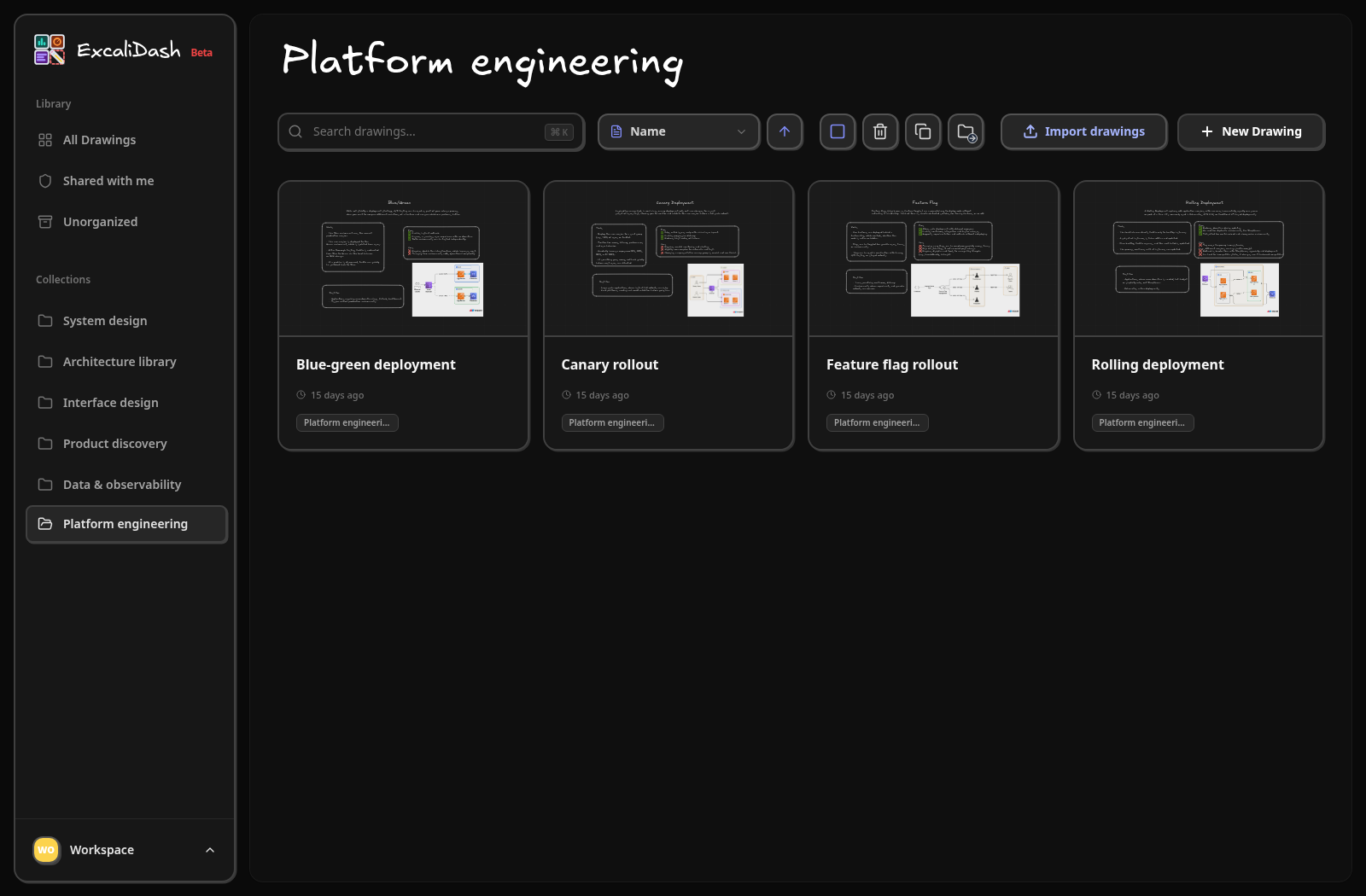
Task: Click the Platform engineering page heading
Action: point(482,61)
